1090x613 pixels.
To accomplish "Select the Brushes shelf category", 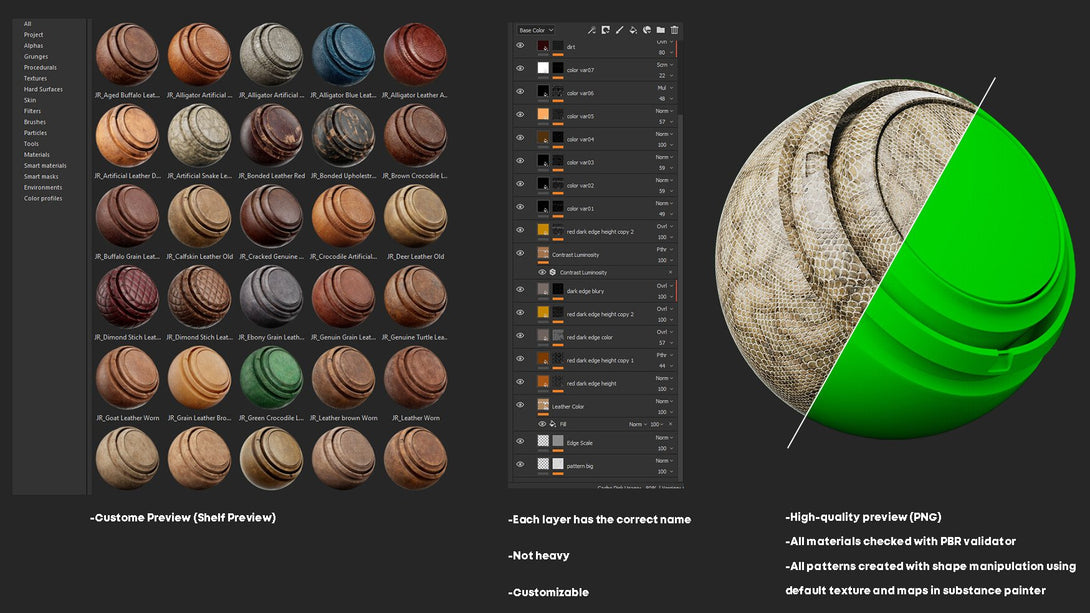I will point(35,122).
